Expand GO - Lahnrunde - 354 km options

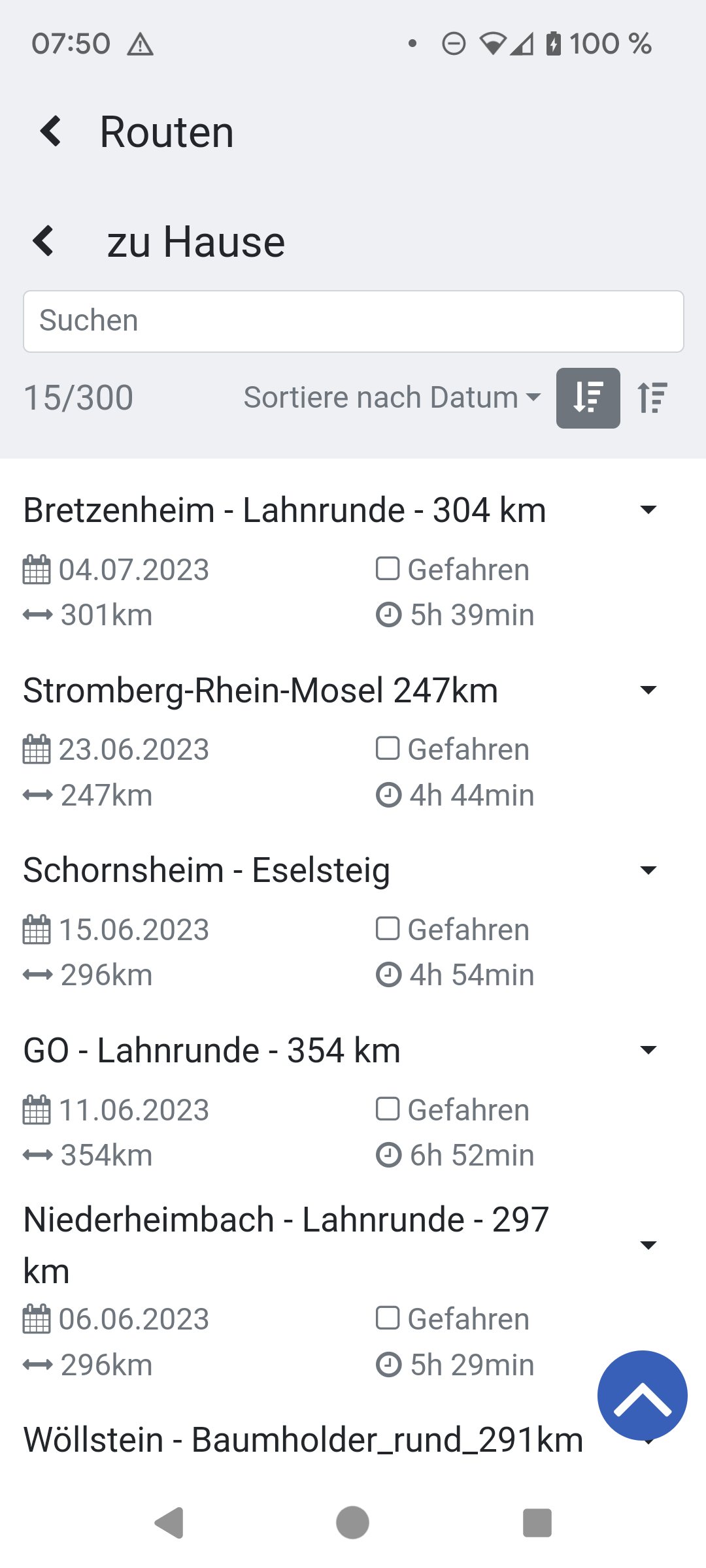[x=648, y=1051]
